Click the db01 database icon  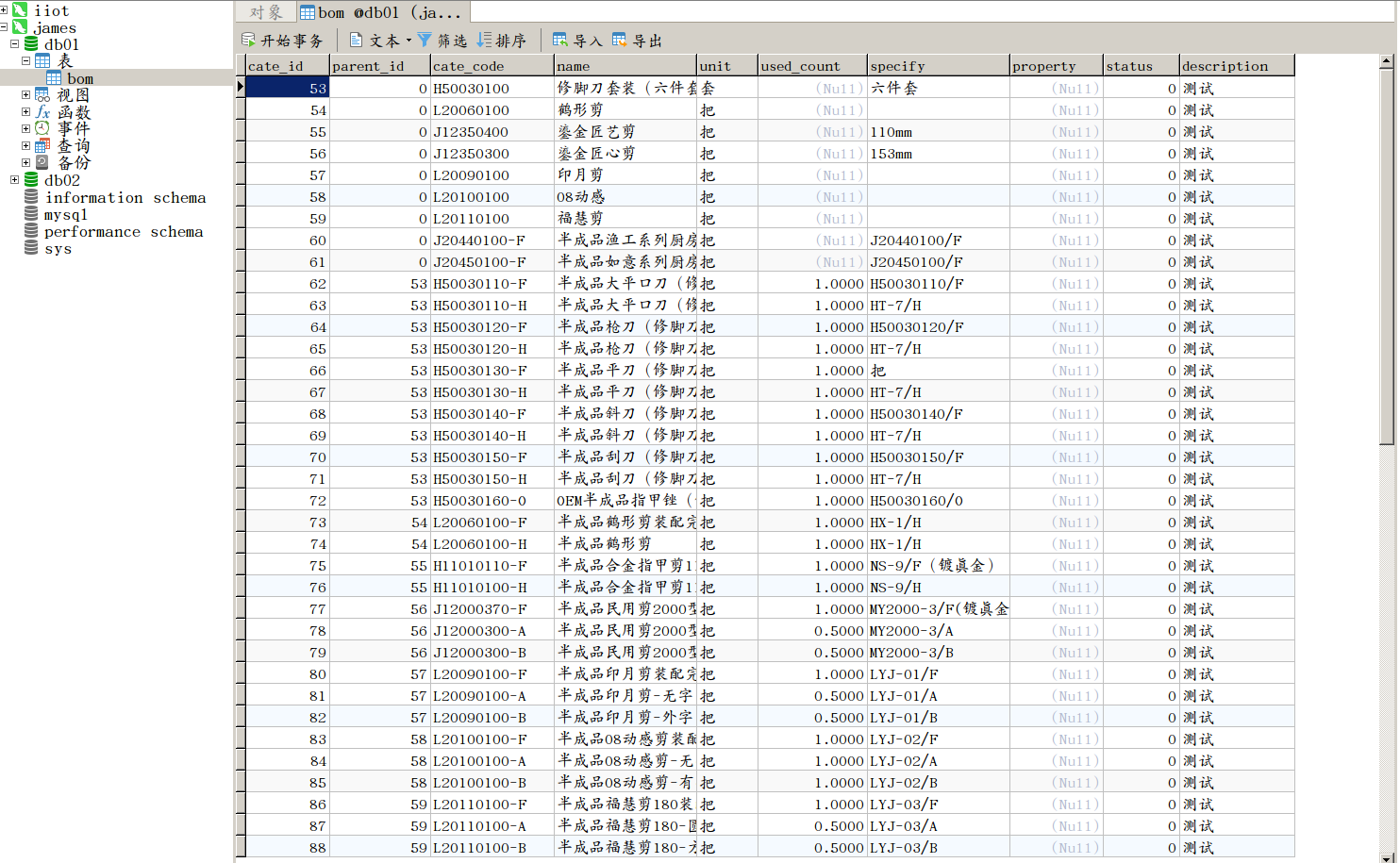click(31, 44)
